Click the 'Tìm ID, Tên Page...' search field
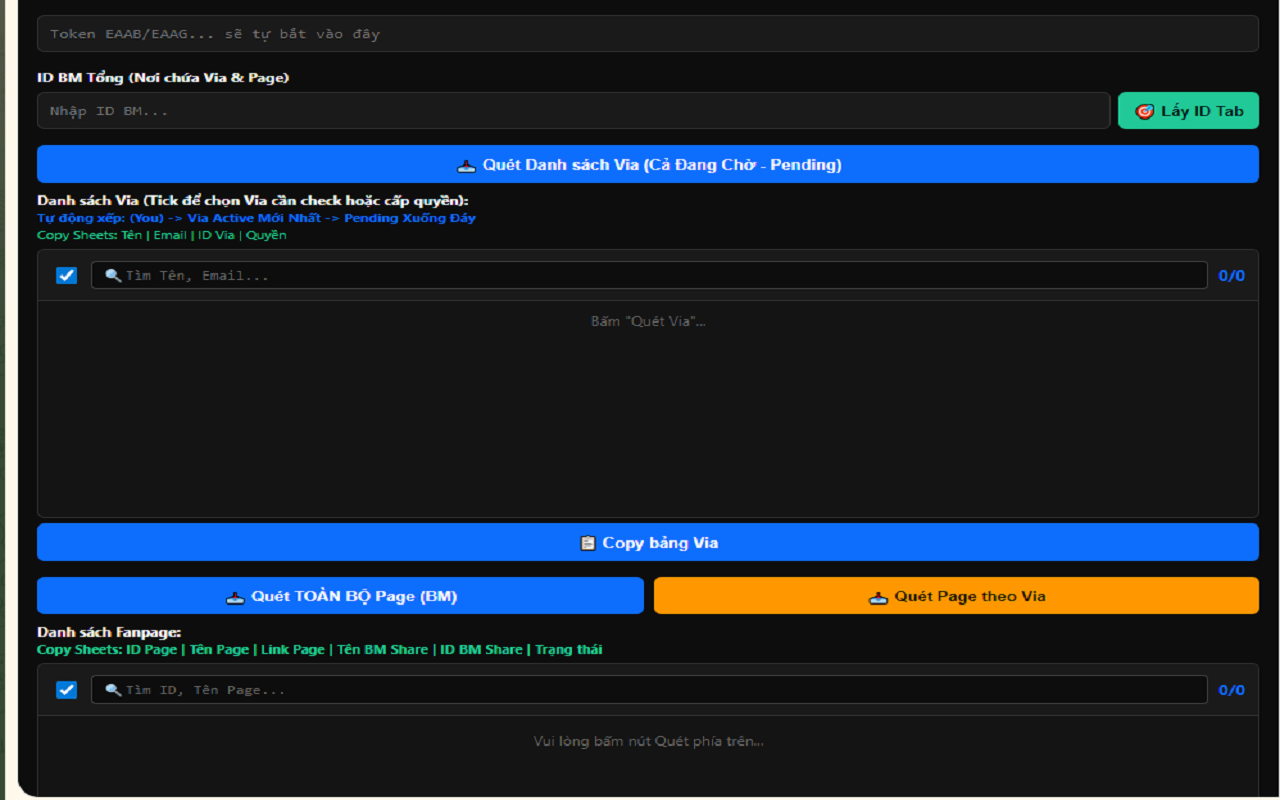 point(649,690)
